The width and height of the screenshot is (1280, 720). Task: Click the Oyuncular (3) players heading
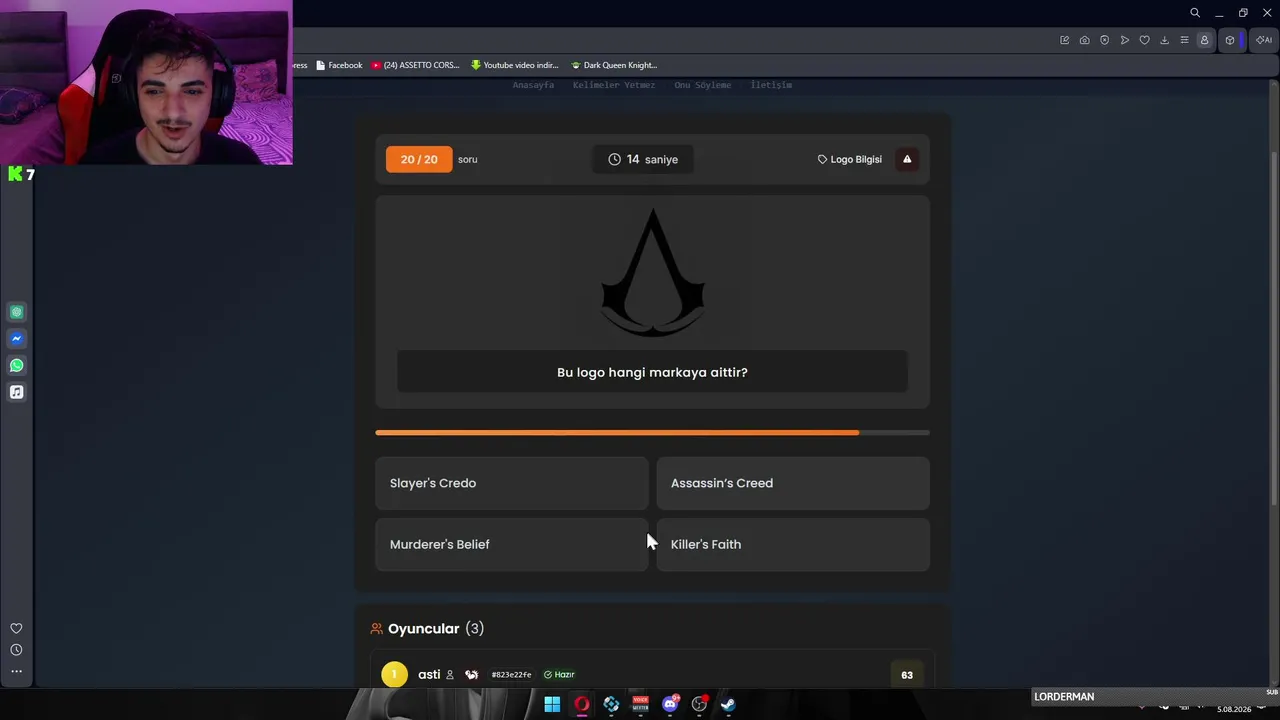coord(436,628)
